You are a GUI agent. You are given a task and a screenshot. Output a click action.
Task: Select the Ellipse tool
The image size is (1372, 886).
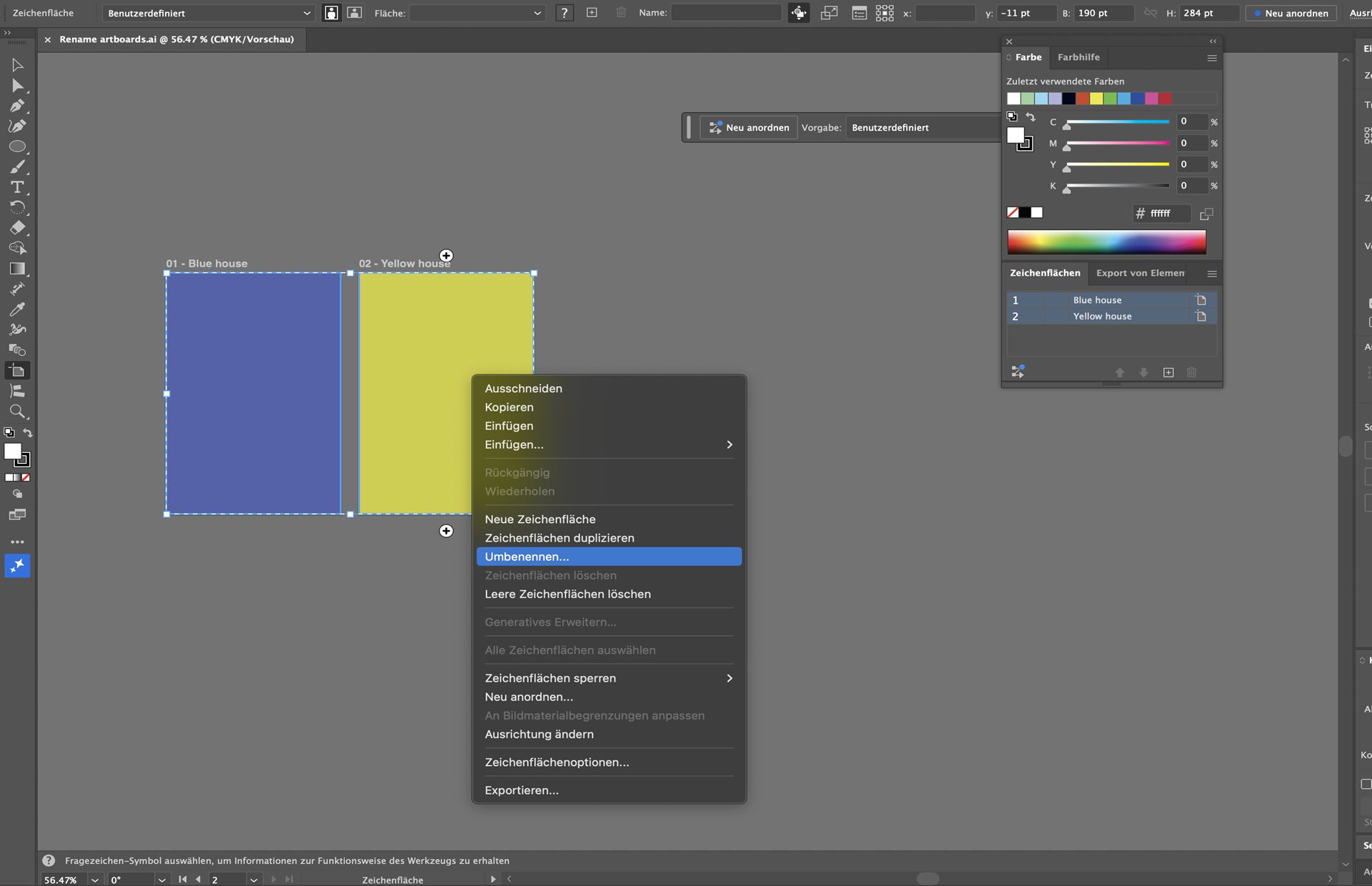pos(17,146)
